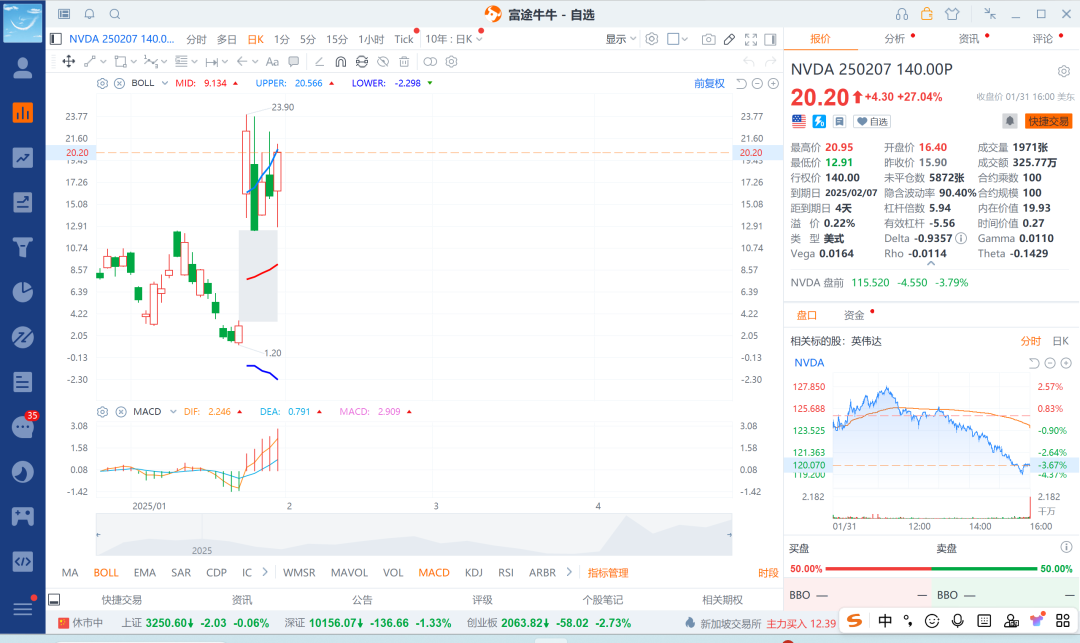
Task: Select the pencil drawing icon above chart
Action: point(729,39)
